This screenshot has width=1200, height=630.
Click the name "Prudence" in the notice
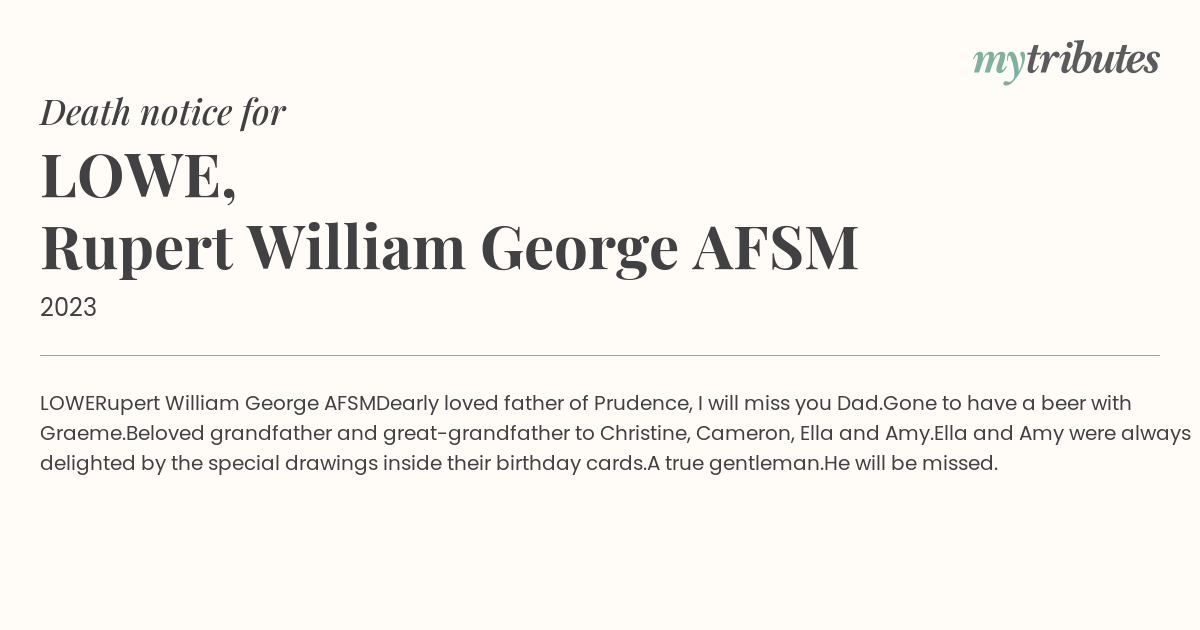tap(641, 404)
